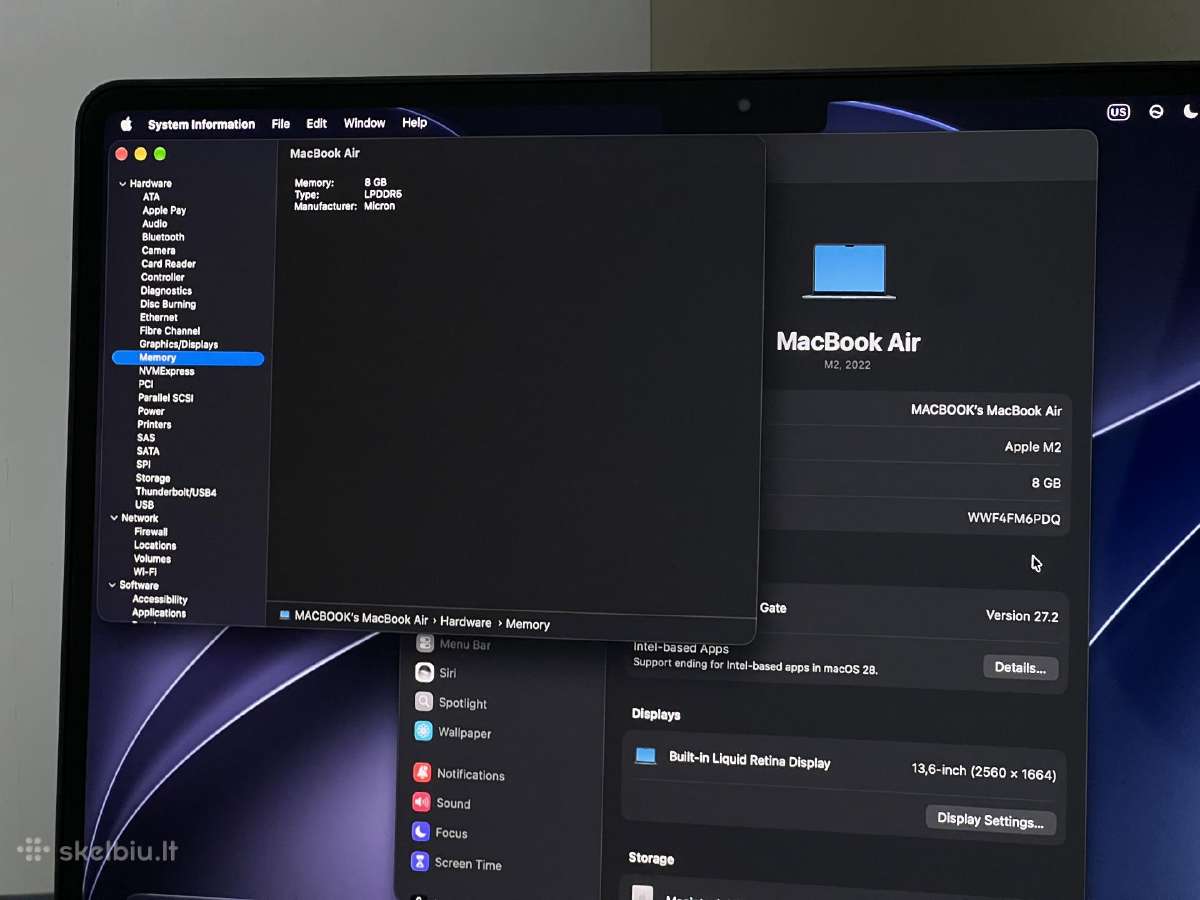The height and width of the screenshot is (900, 1200).
Task: Select Locations under Network
Action: pos(155,545)
